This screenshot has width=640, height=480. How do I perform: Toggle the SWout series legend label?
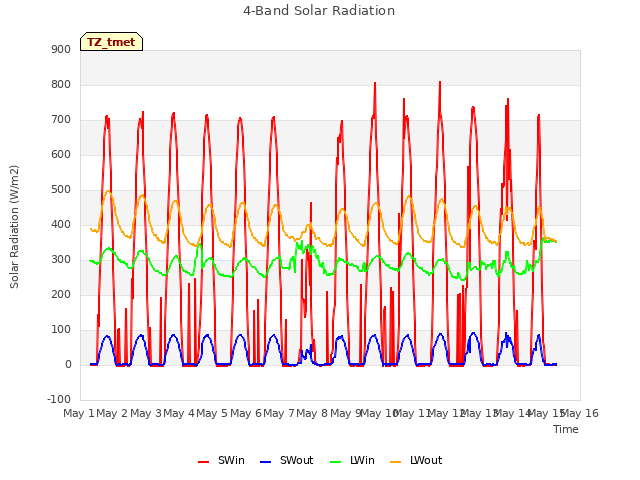click(296, 460)
